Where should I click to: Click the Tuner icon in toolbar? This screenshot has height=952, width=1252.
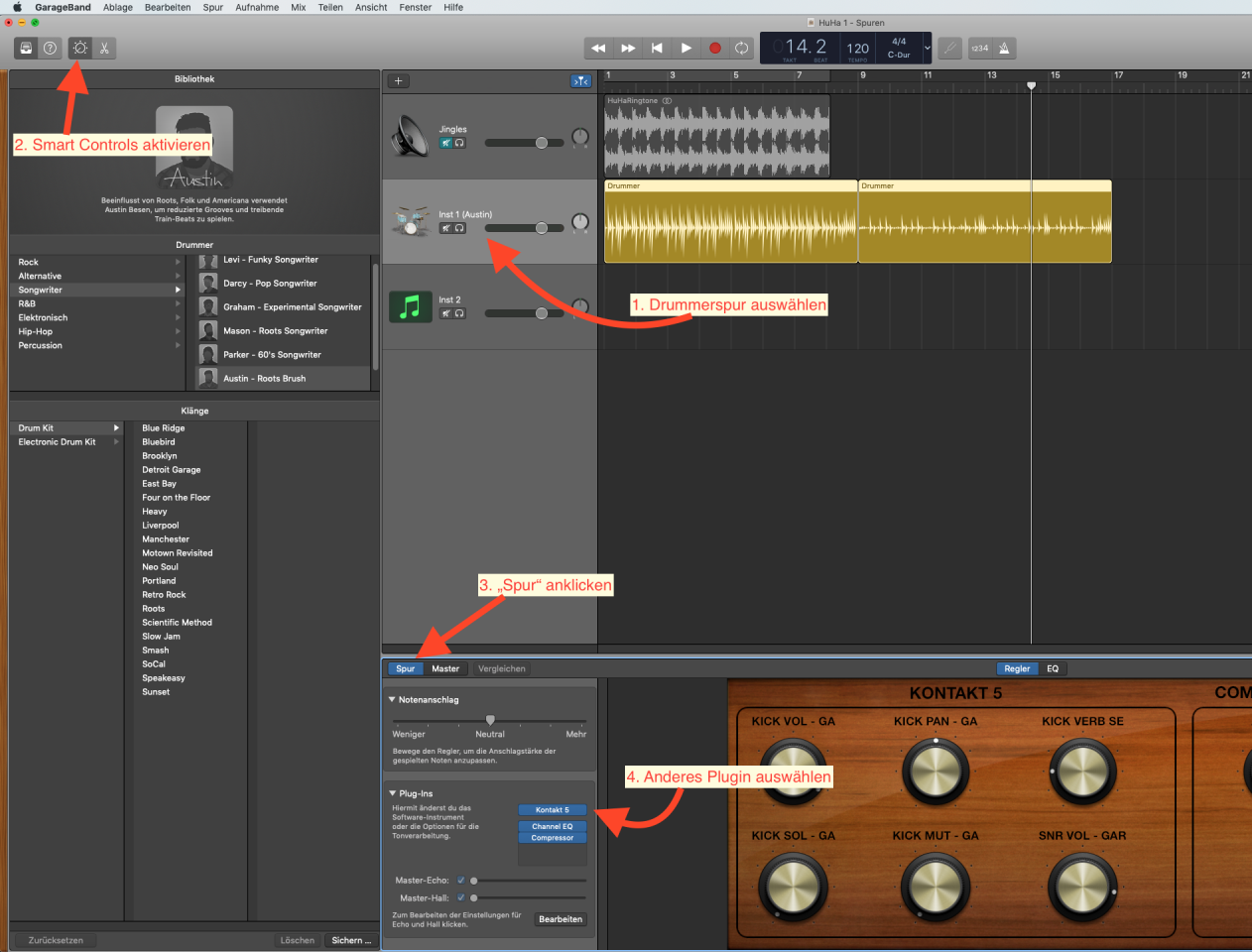pyautogui.click(x=950, y=48)
